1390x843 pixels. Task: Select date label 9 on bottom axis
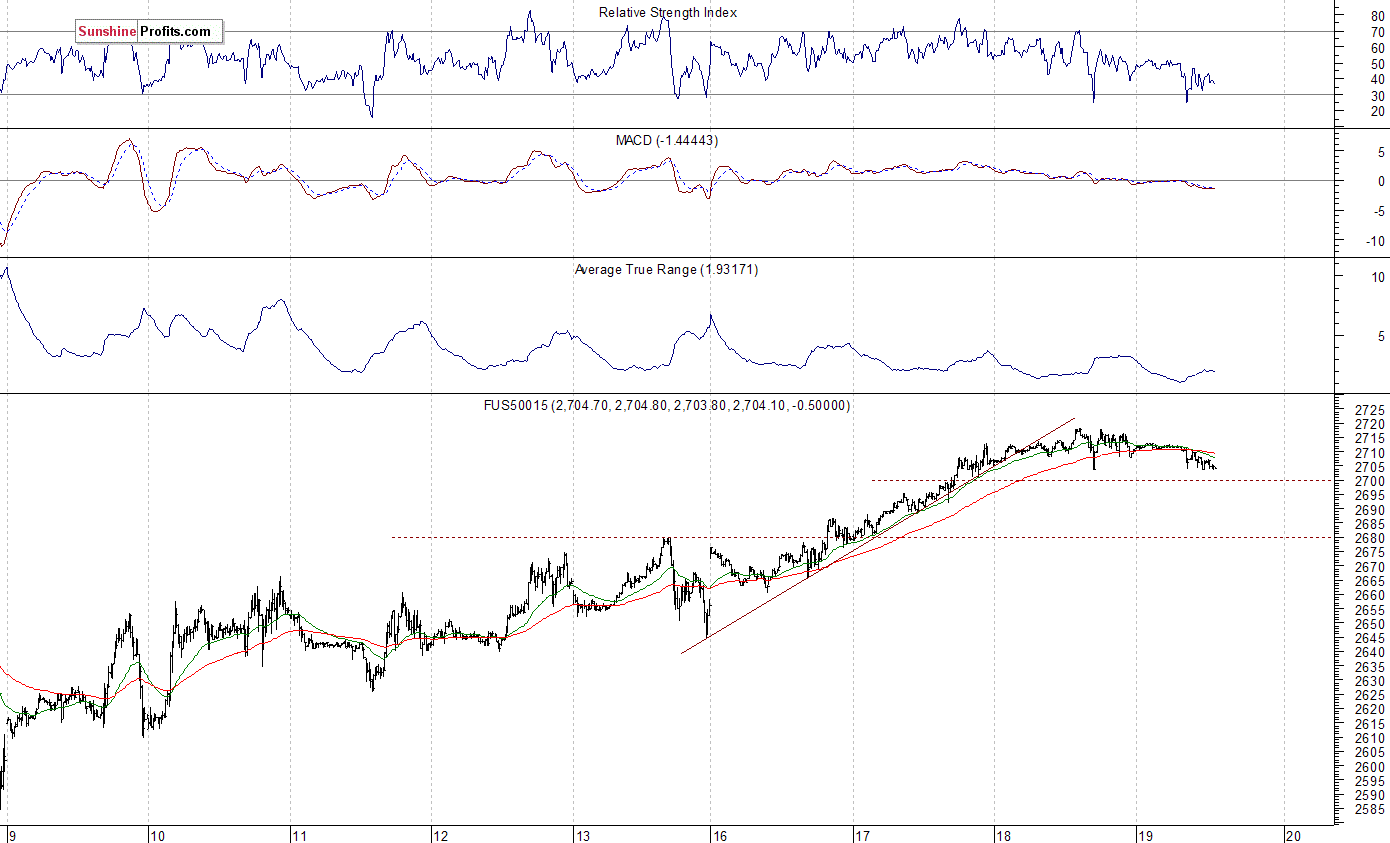tap(12, 835)
